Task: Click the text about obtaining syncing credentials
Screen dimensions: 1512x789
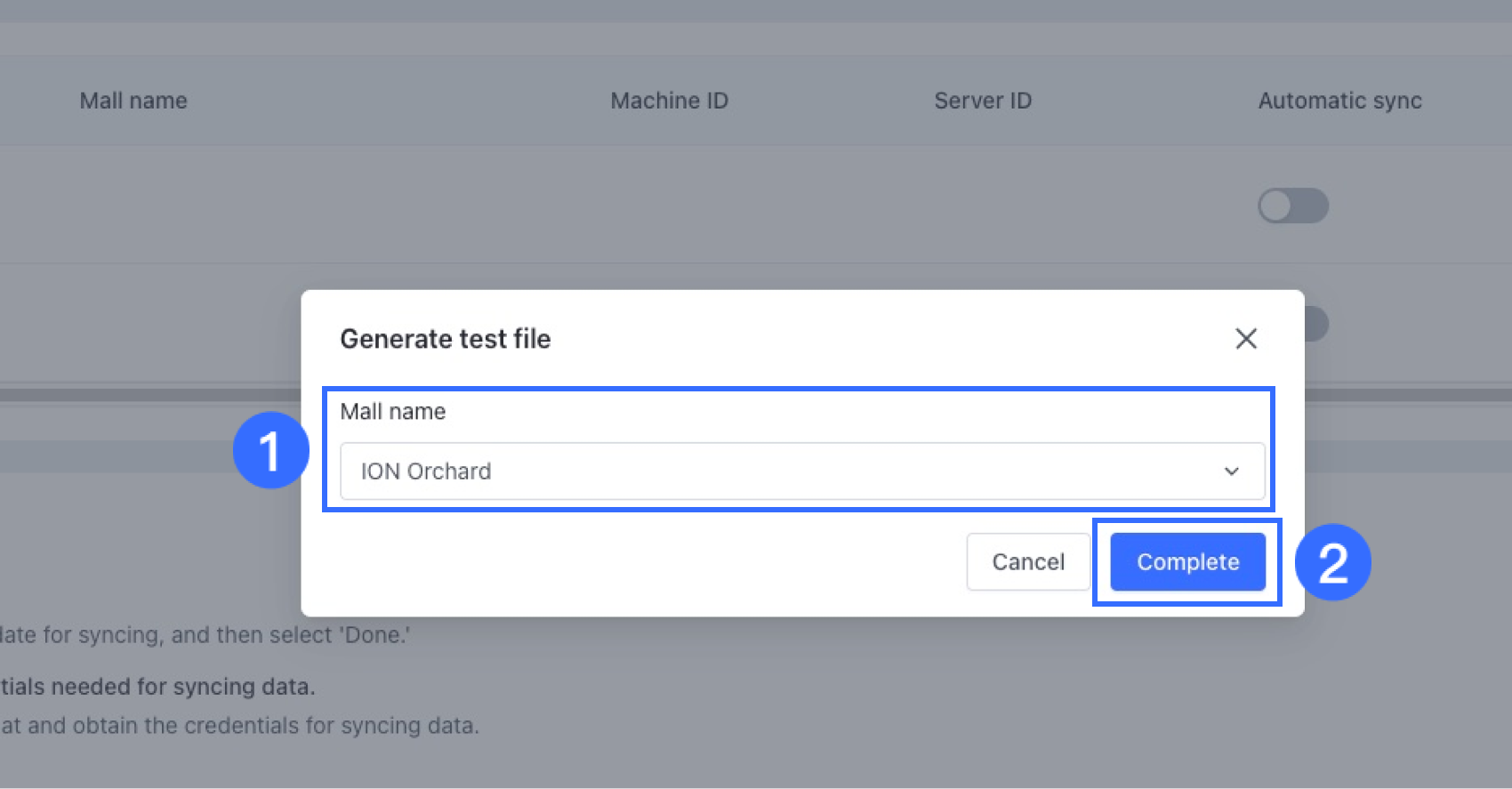Action: coord(240,726)
